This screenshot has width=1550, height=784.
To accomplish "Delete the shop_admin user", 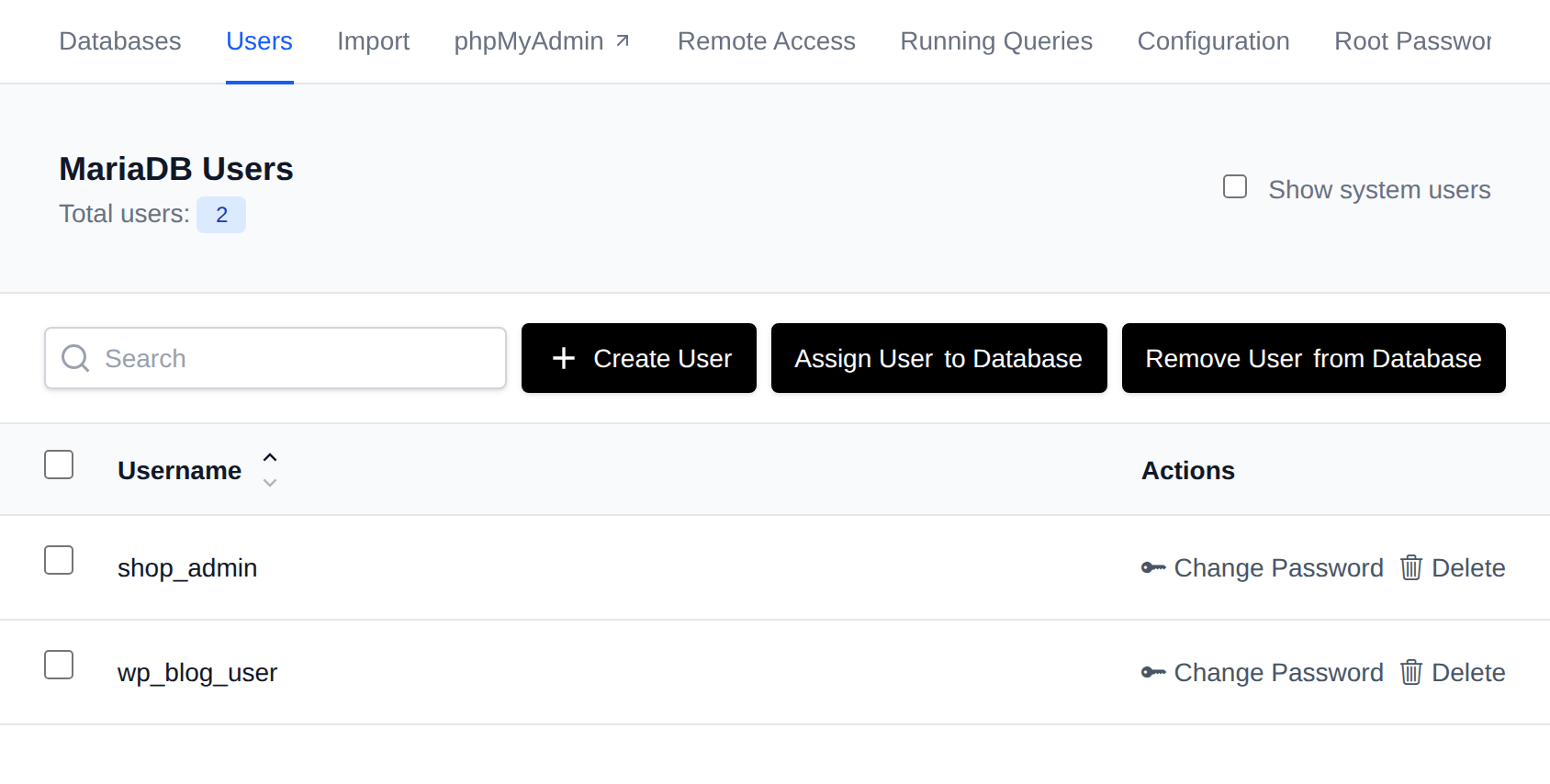I will pos(1453,568).
